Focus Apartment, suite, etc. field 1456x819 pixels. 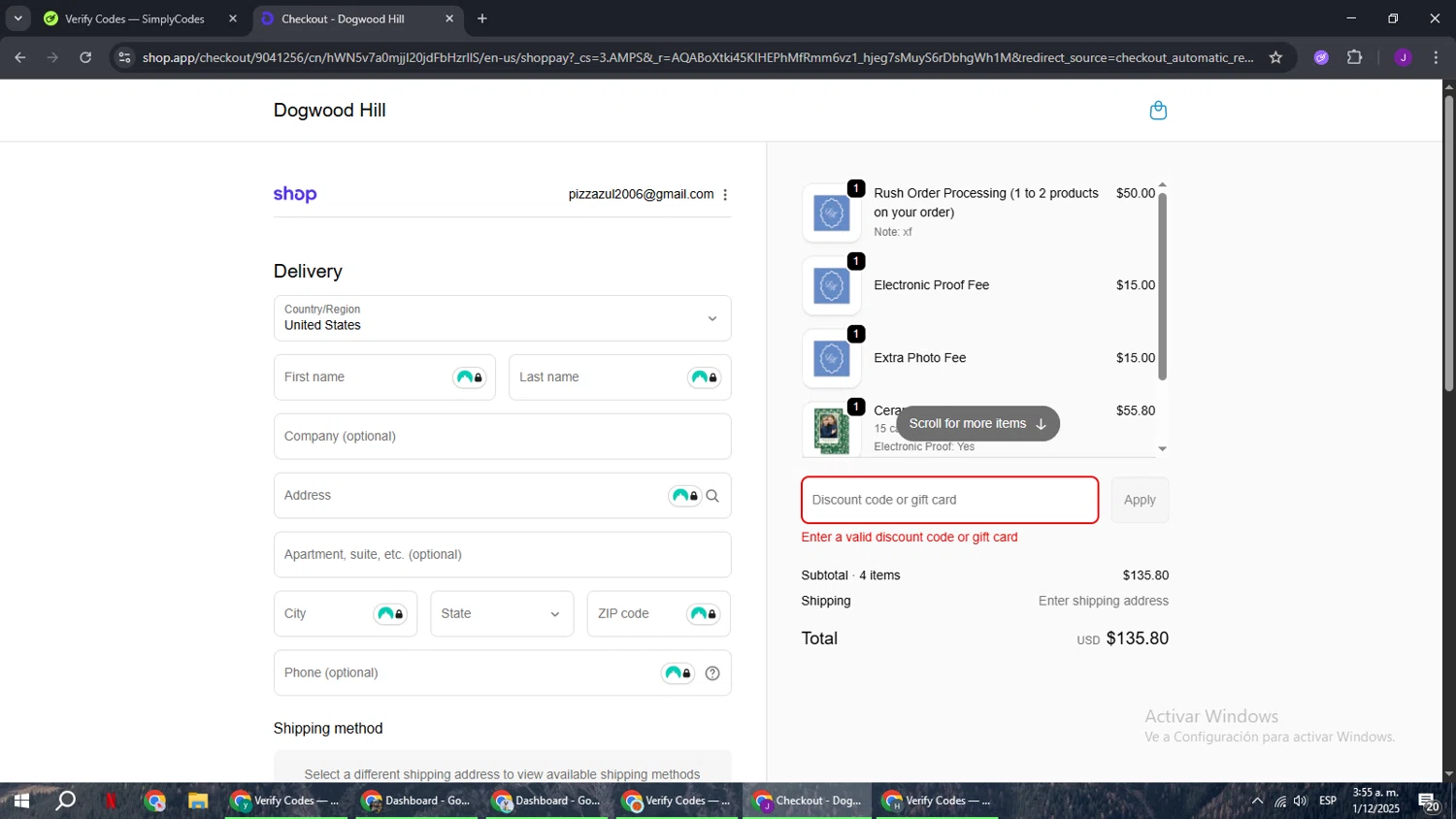point(502,555)
